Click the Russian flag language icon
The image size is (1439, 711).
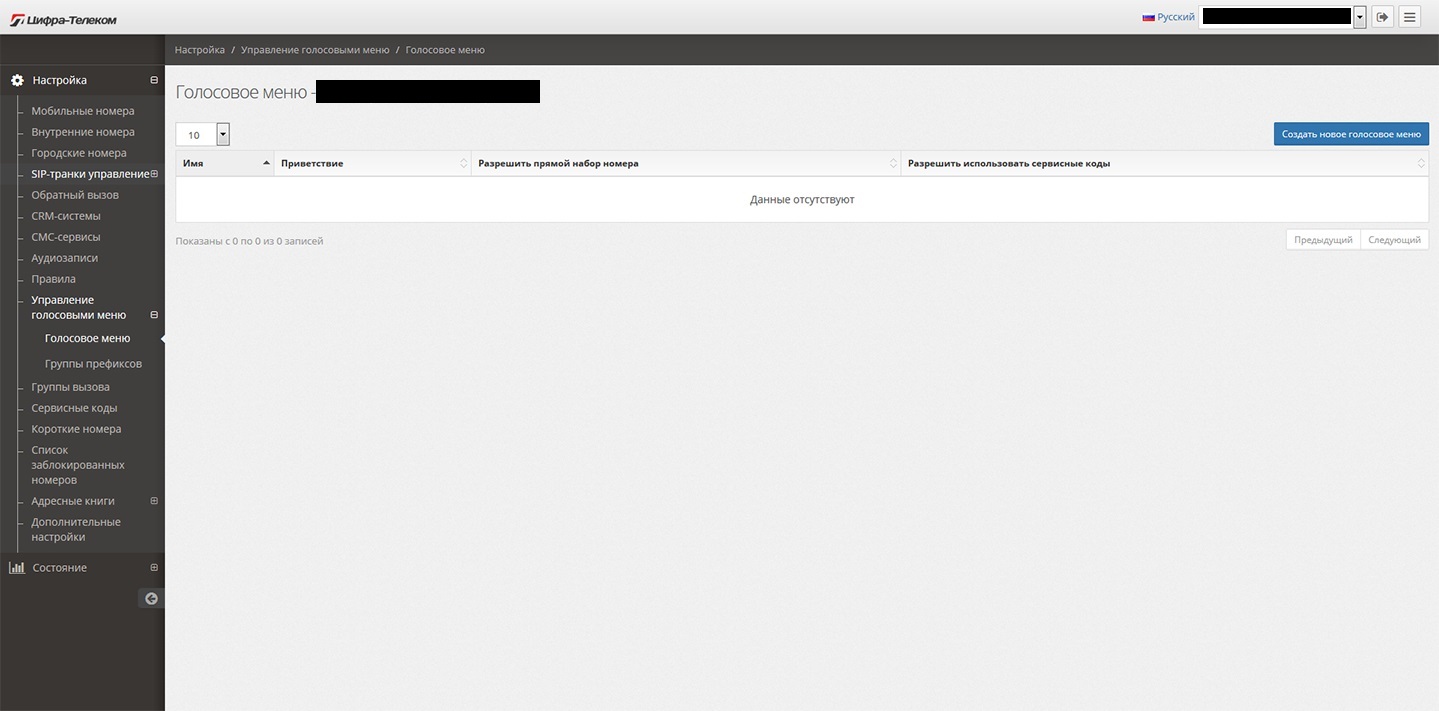pyautogui.click(x=1149, y=17)
